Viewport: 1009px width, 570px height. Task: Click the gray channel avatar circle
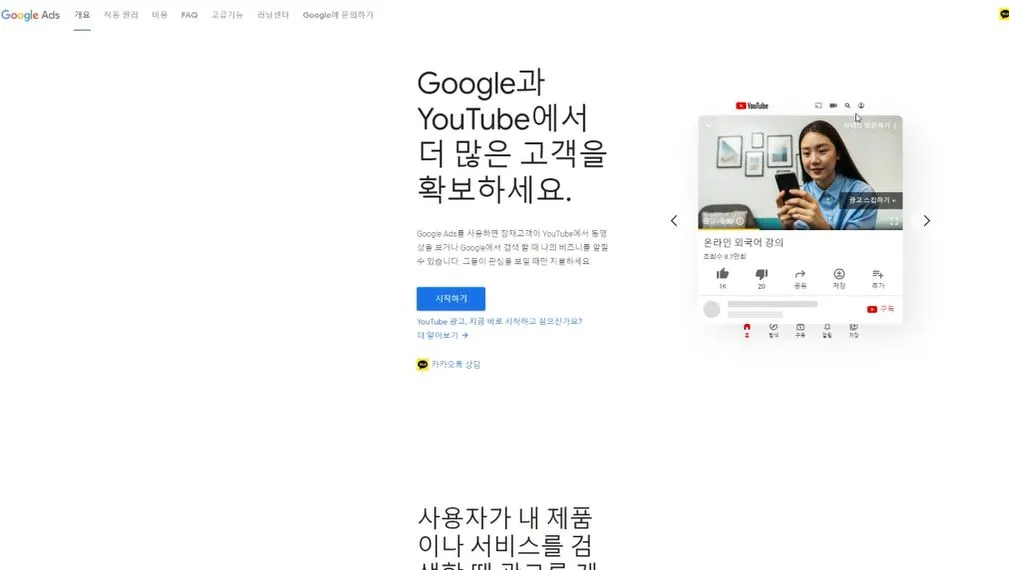click(x=712, y=309)
